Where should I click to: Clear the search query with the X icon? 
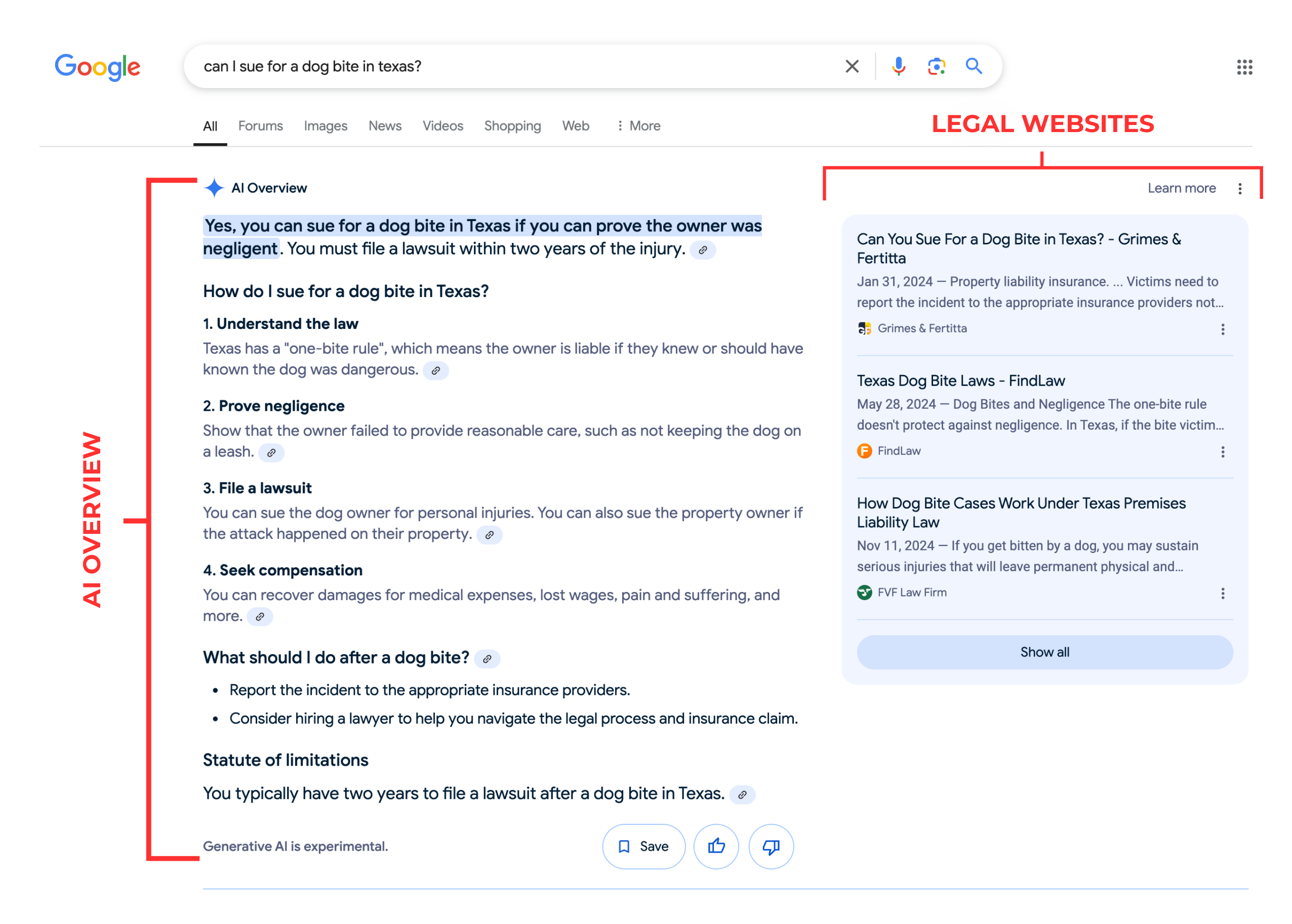point(852,67)
